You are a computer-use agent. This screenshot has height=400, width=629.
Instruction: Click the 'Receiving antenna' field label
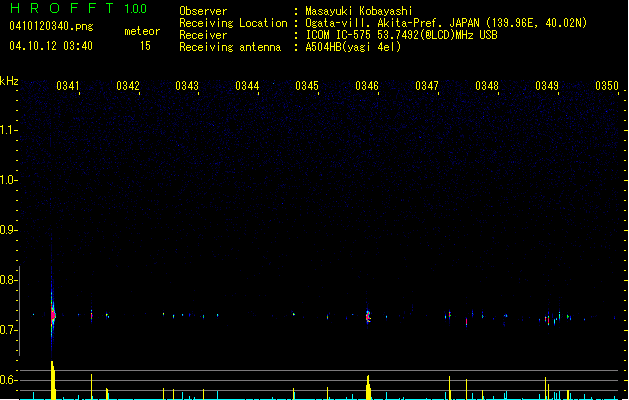pos(230,47)
